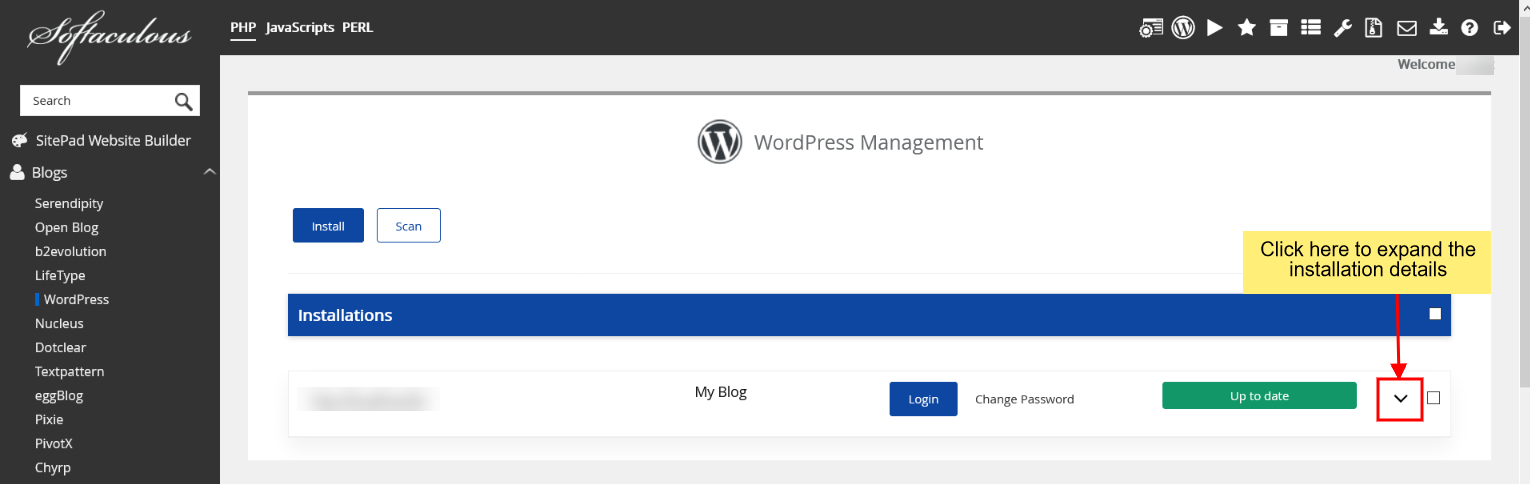Select eggBlog in the sidebar
This screenshot has width=1530, height=484.
tap(59, 395)
